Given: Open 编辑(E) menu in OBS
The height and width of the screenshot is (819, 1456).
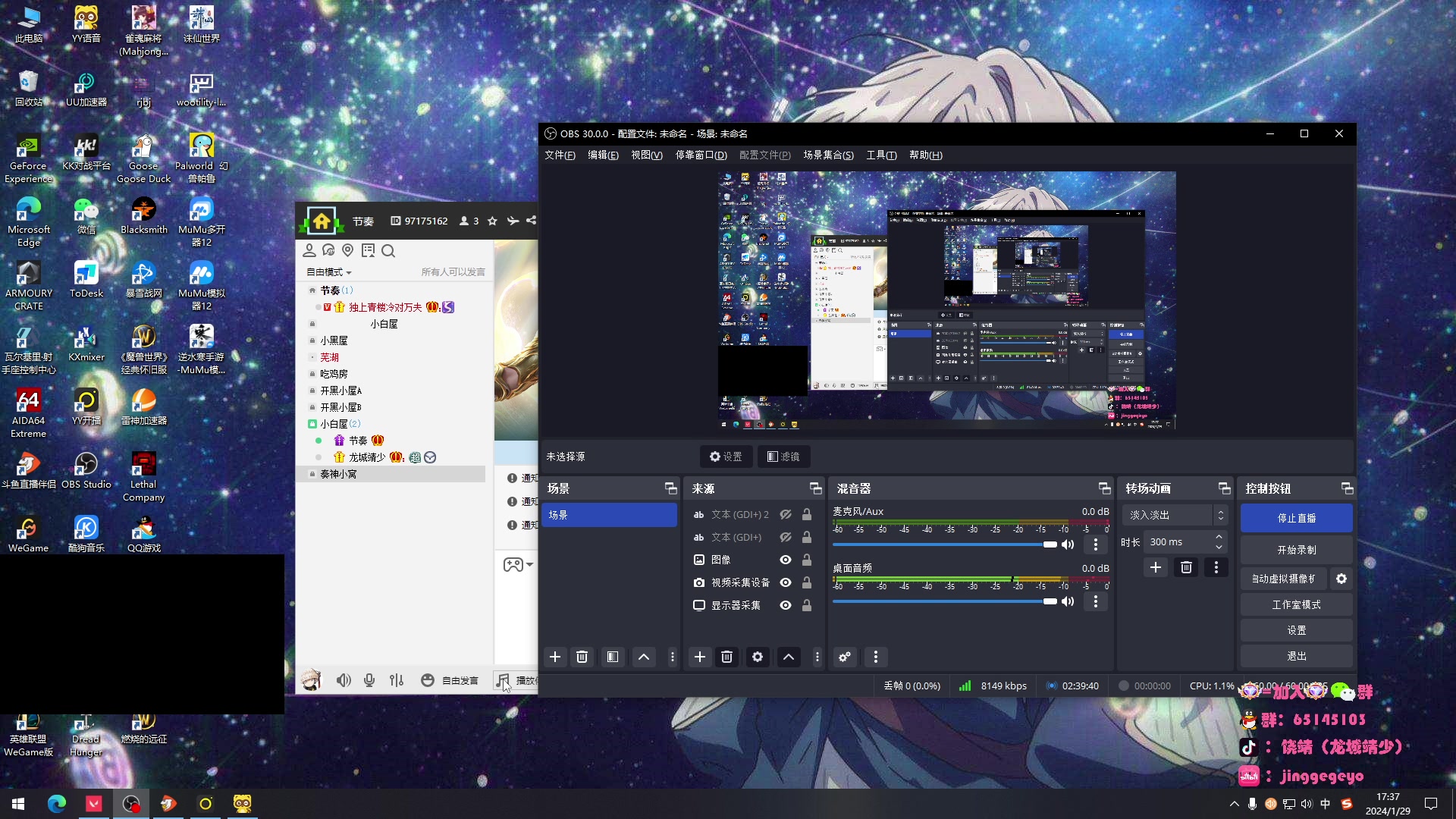Looking at the screenshot, I should (x=603, y=155).
